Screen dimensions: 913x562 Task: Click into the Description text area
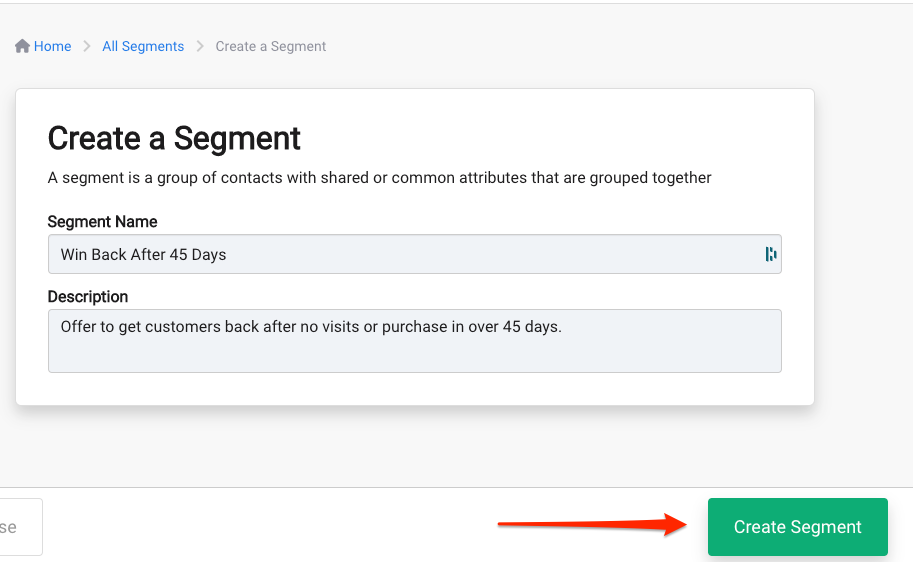pos(415,341)
